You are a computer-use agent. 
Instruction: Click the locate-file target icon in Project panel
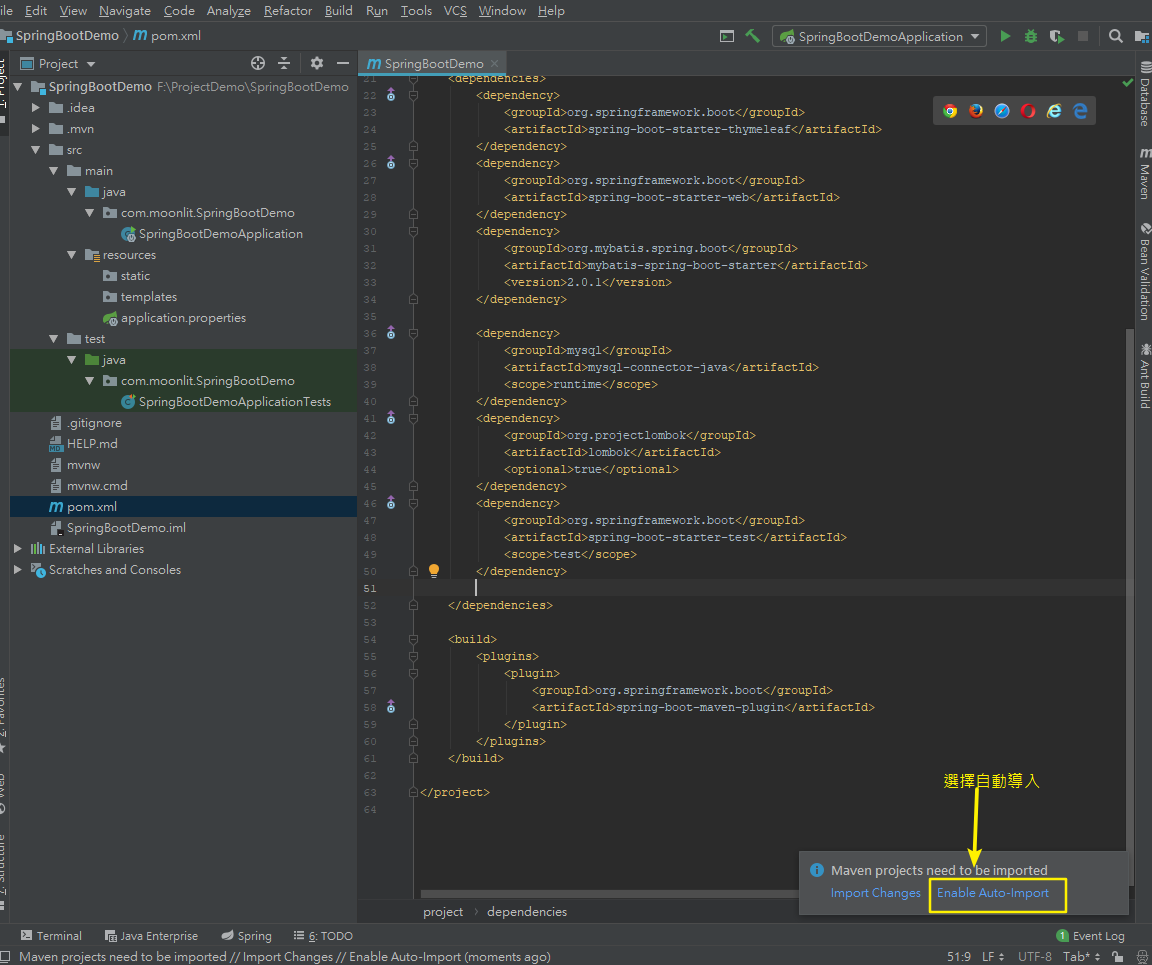pos(258,63)
